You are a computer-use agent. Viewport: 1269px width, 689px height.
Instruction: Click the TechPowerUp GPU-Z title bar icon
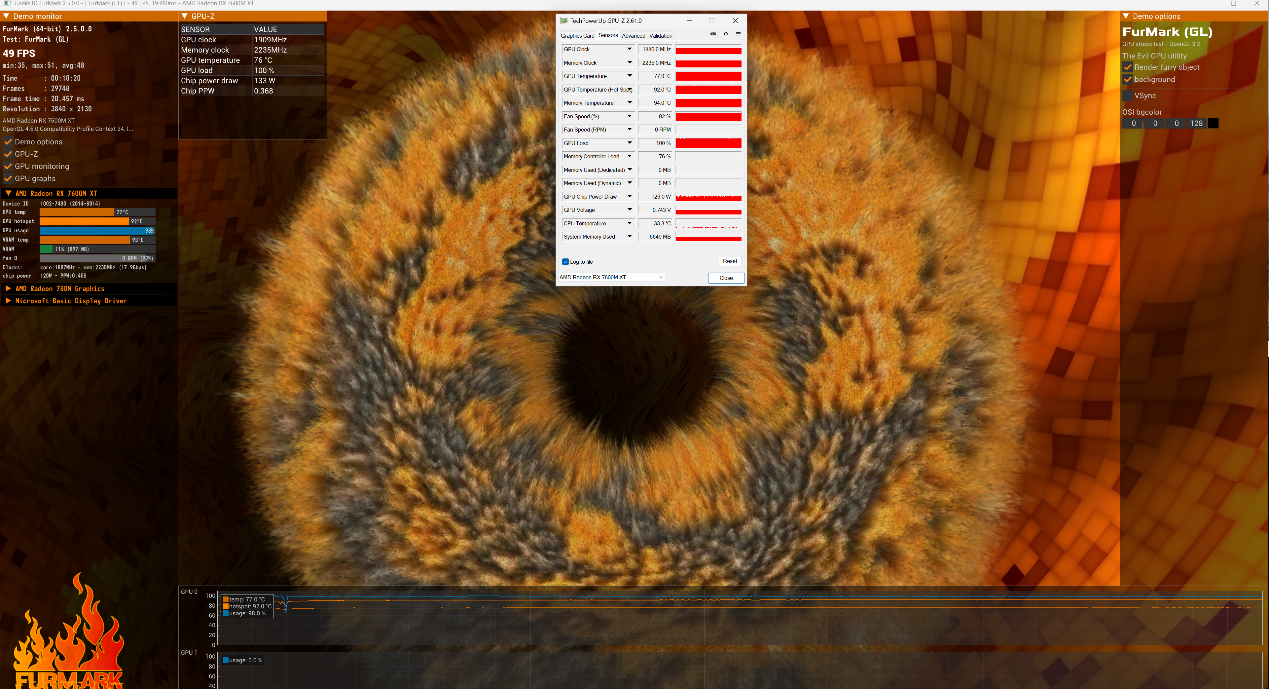point(564,20)
